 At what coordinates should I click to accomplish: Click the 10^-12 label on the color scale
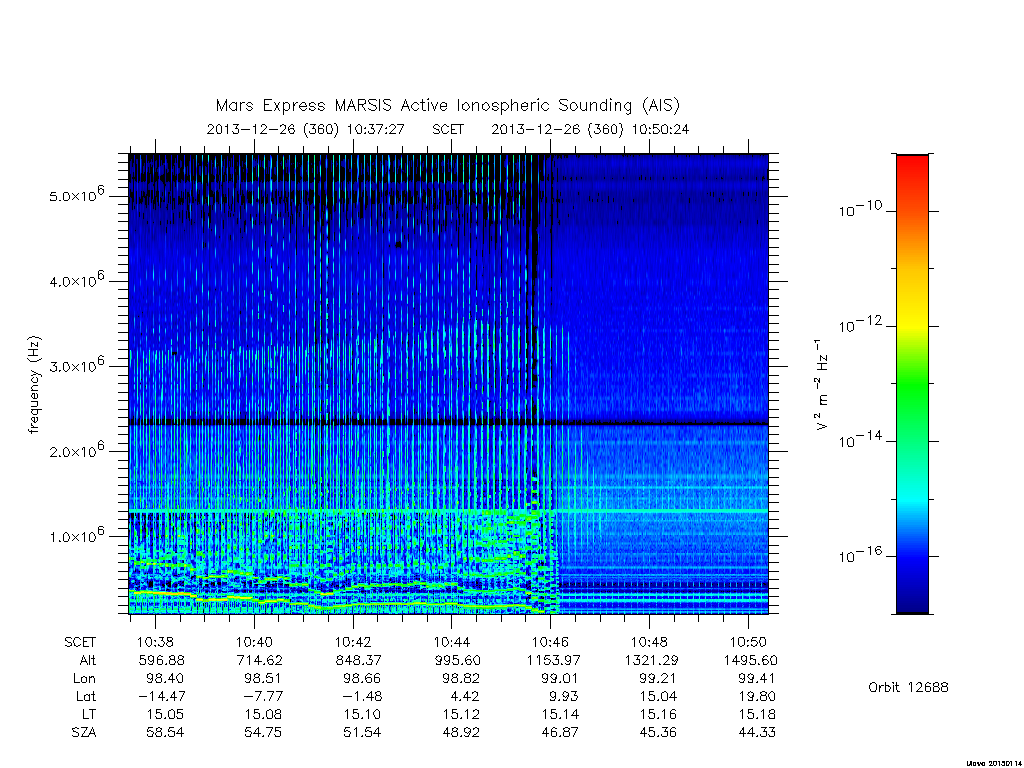[x=861, y=325]
